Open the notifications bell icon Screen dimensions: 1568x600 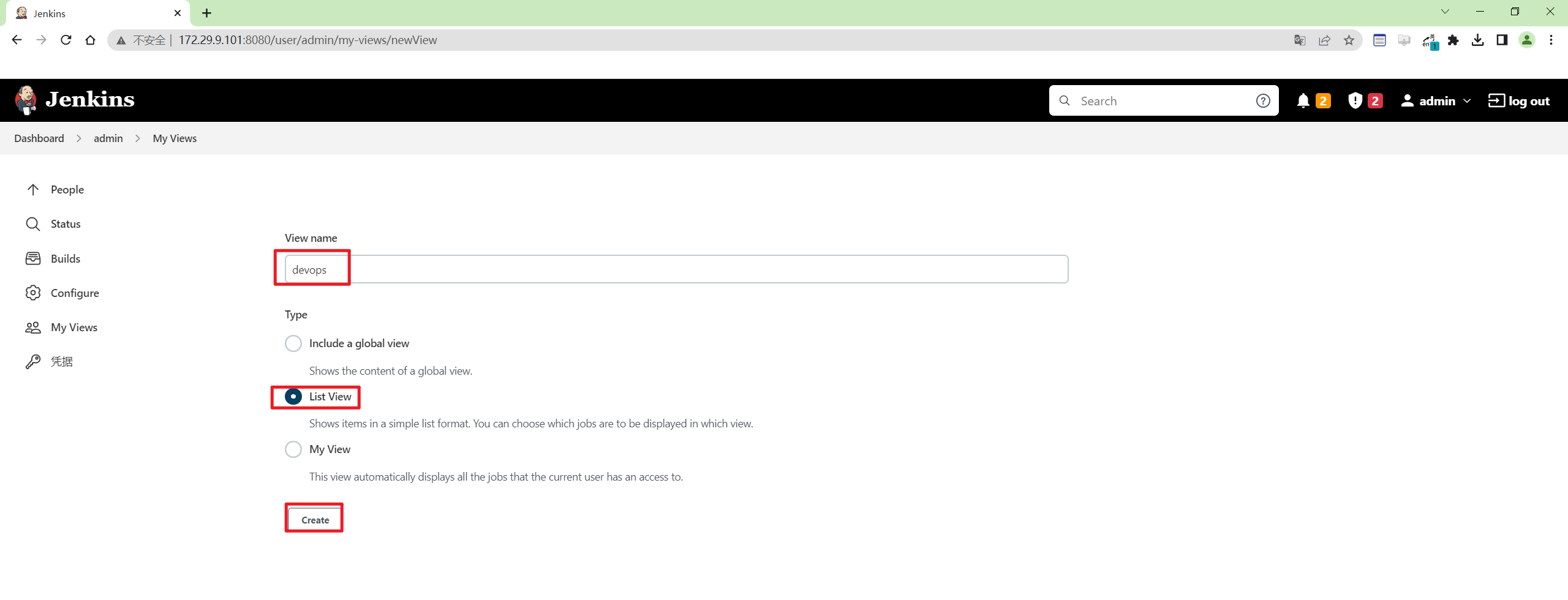click(x=1303, y=101)
